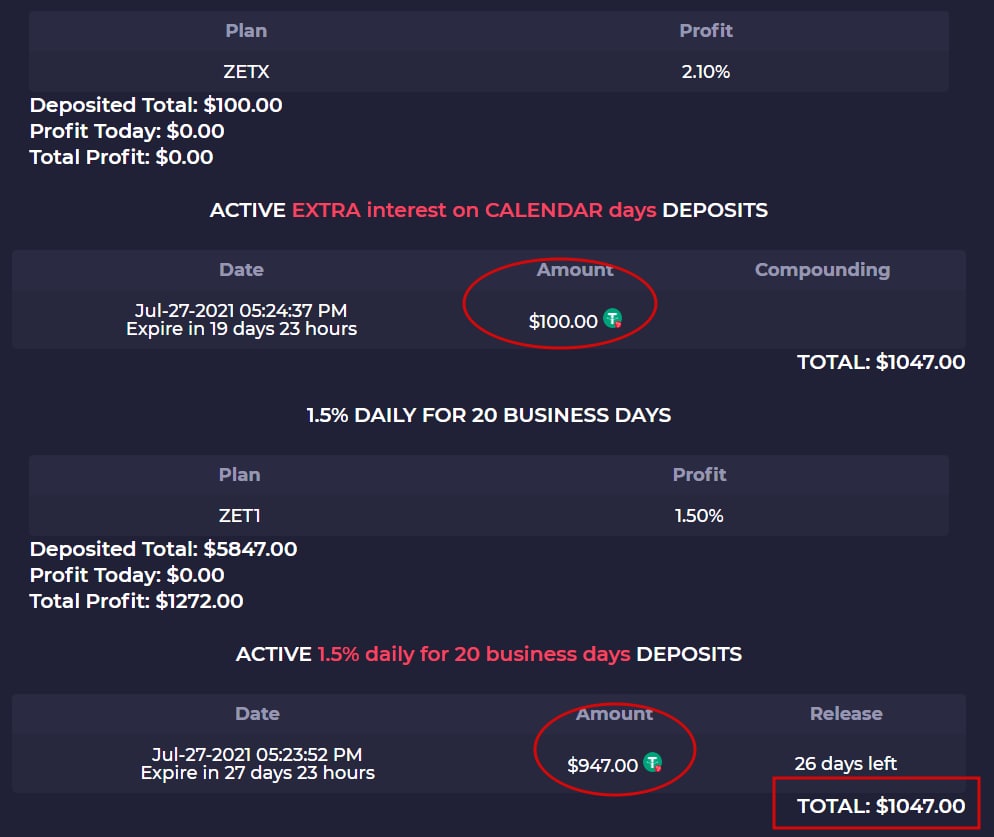This screenshot has height=837, width=994.
Task: Click the Compounding column header
Action: click(822, 269)
